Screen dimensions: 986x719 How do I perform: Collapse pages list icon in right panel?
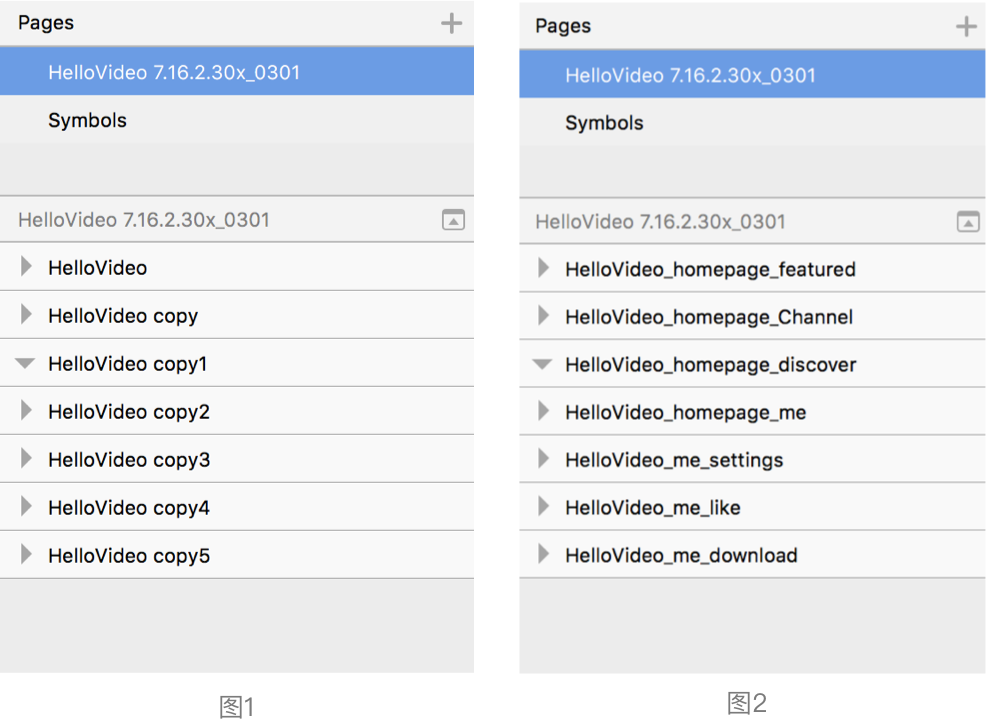[x=968, y=222]
